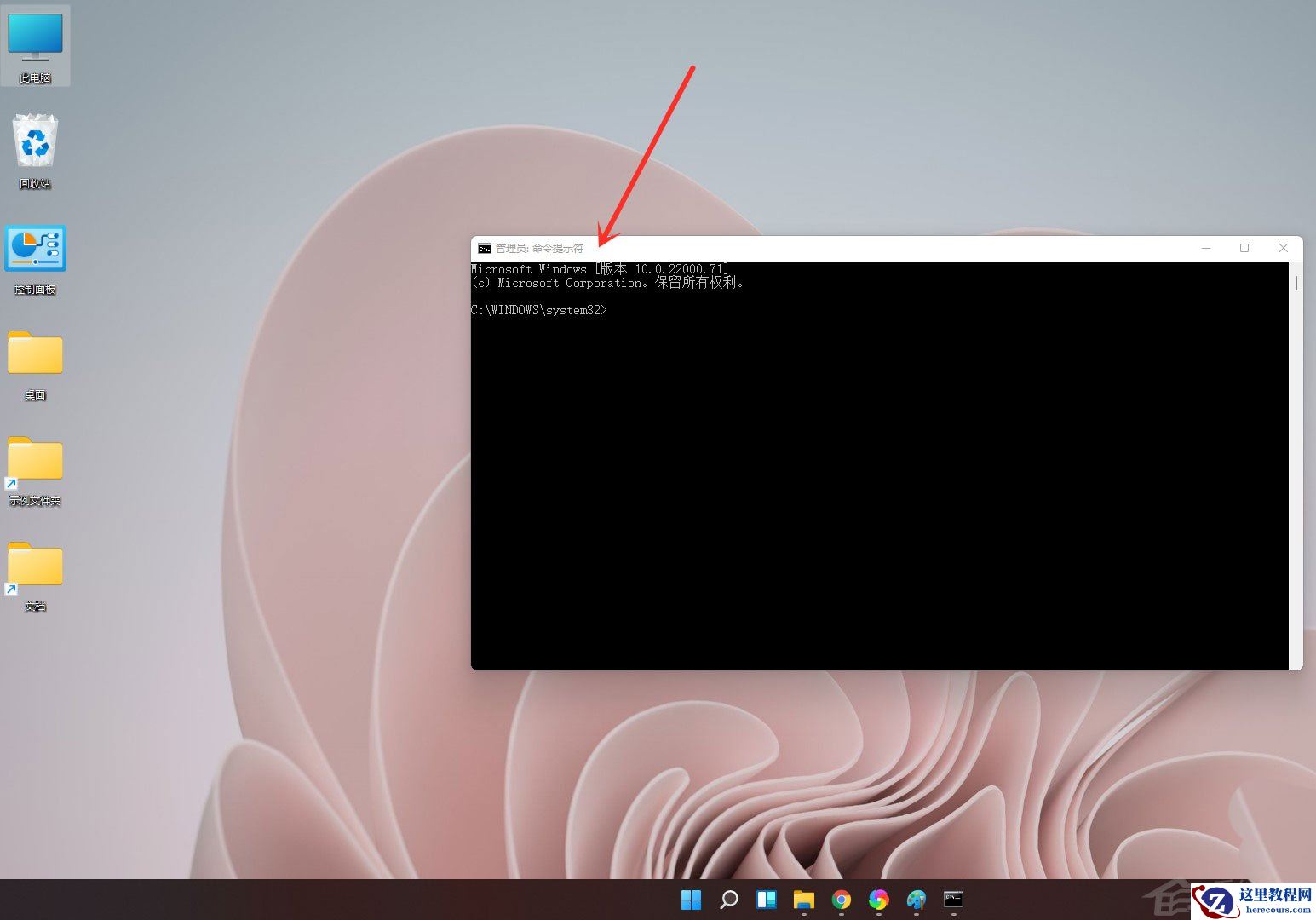This screenshot has height=920, width=1316.
Task: Open Google Chrome in taskbar
Action: [x=841, y=900]
